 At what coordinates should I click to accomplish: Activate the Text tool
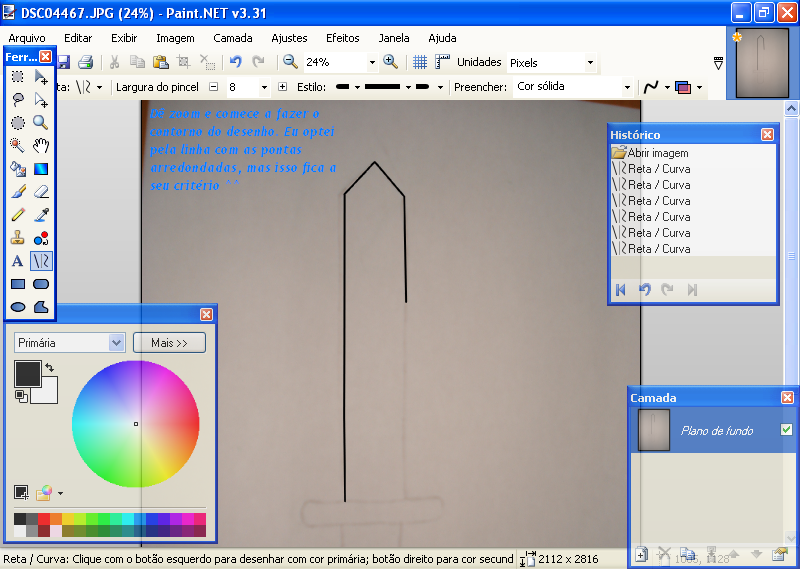(18, 261)
